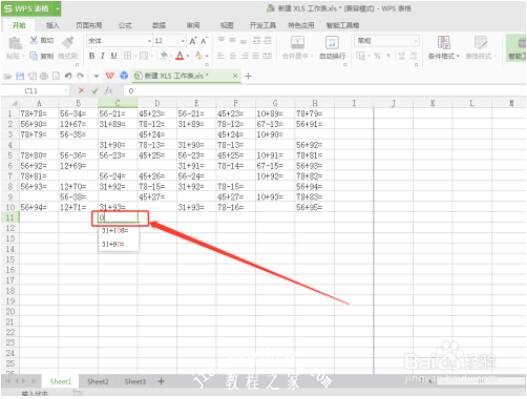The image size is (527, 399).
Task: Toggle right horizontal alignment
Action: (245, 55)
